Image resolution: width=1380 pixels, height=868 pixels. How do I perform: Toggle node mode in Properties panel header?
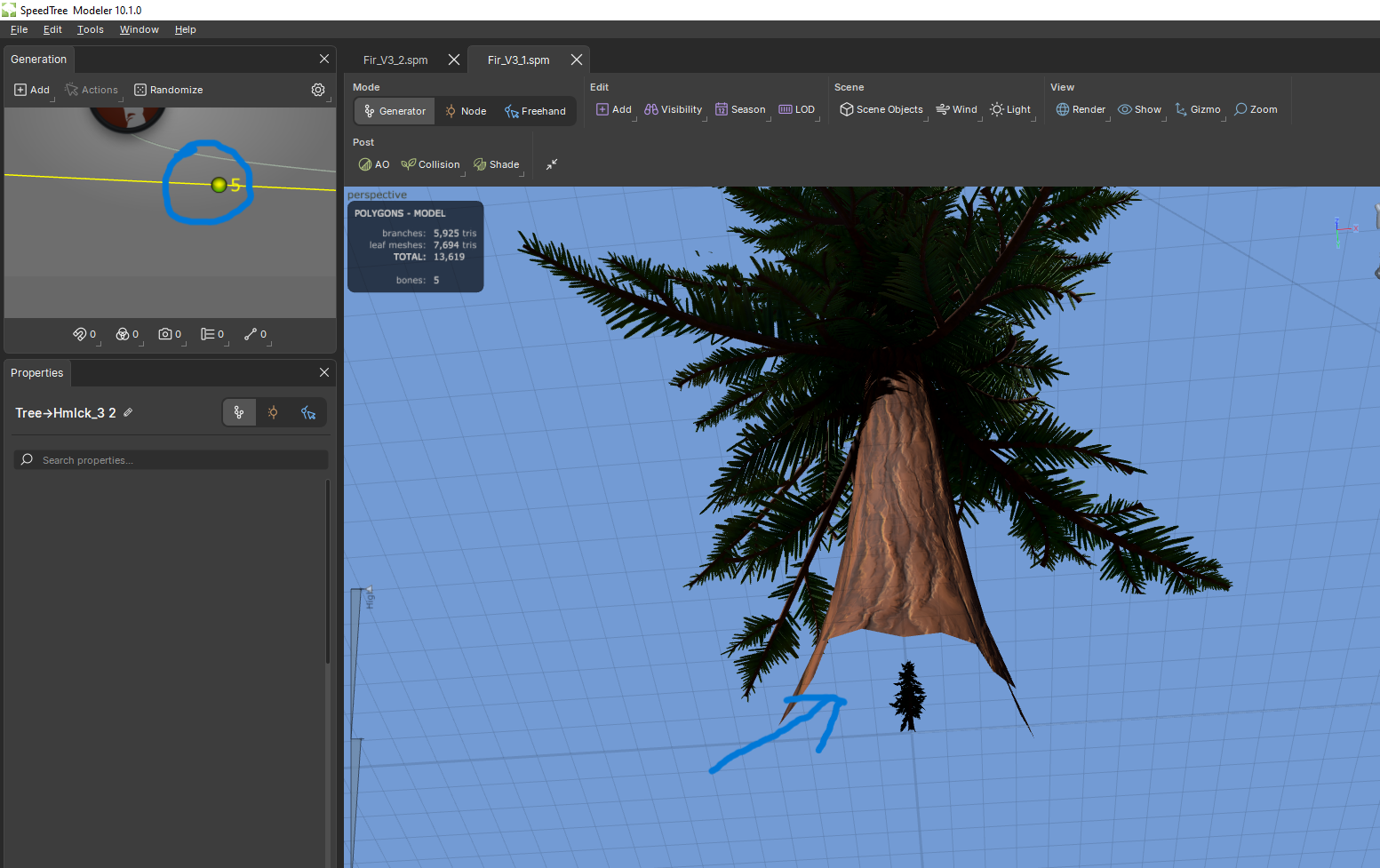click(273, 412)
